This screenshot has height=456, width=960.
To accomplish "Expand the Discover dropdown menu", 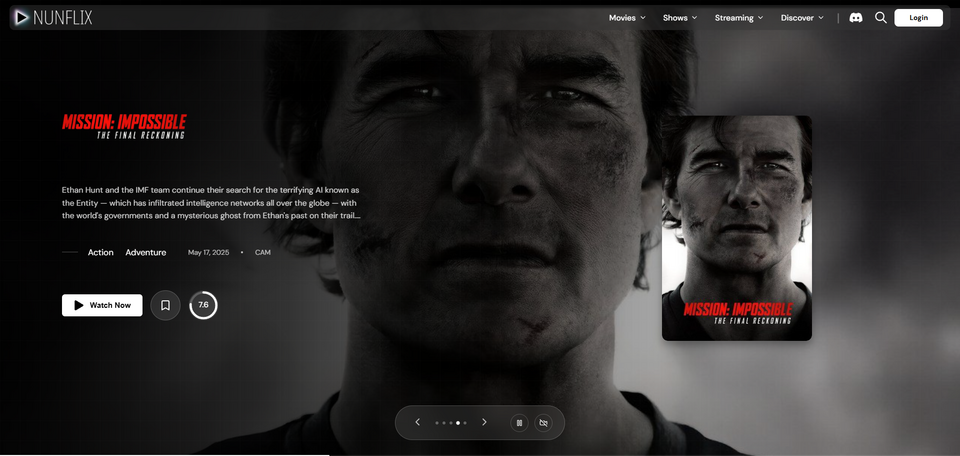I will pyautogui.click(x=802, y=18).
